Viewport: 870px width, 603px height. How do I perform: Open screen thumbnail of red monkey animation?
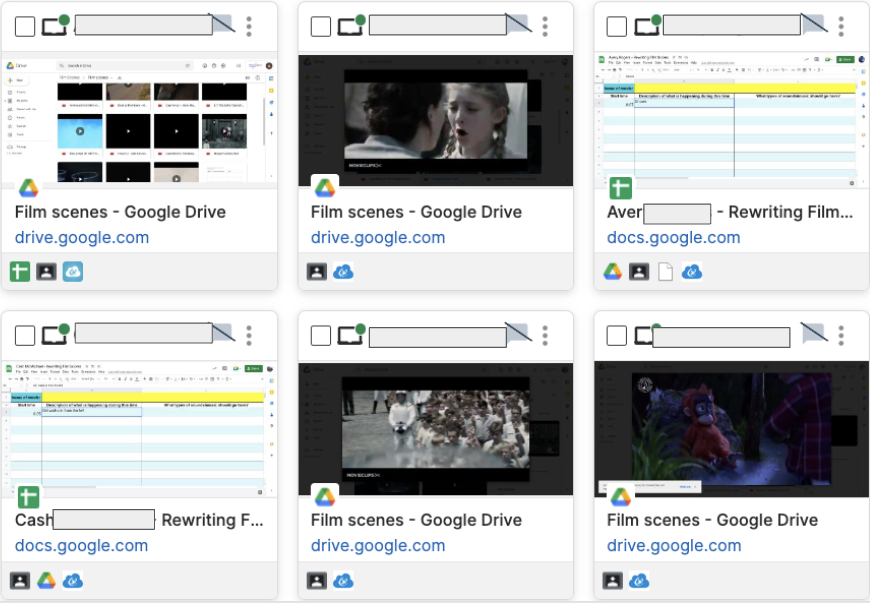coord(731,429)
